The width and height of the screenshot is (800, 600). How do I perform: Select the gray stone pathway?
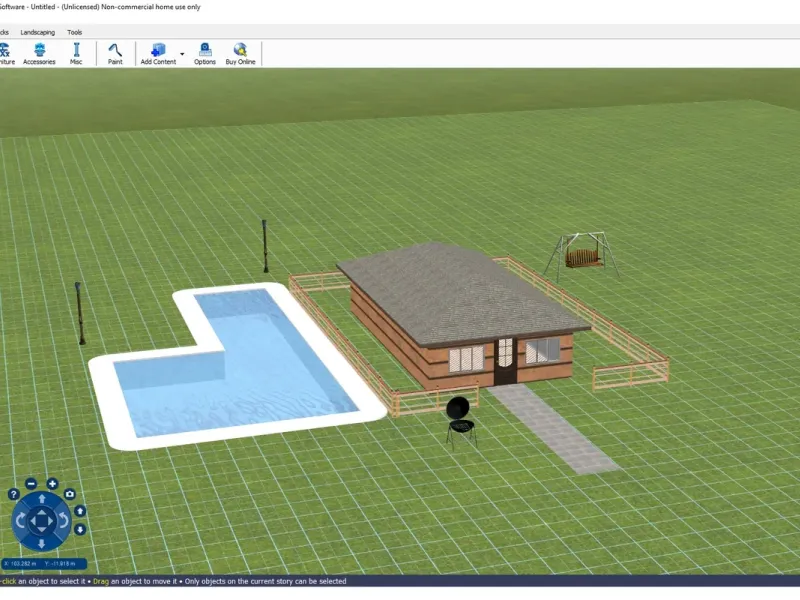coord(554,428)
